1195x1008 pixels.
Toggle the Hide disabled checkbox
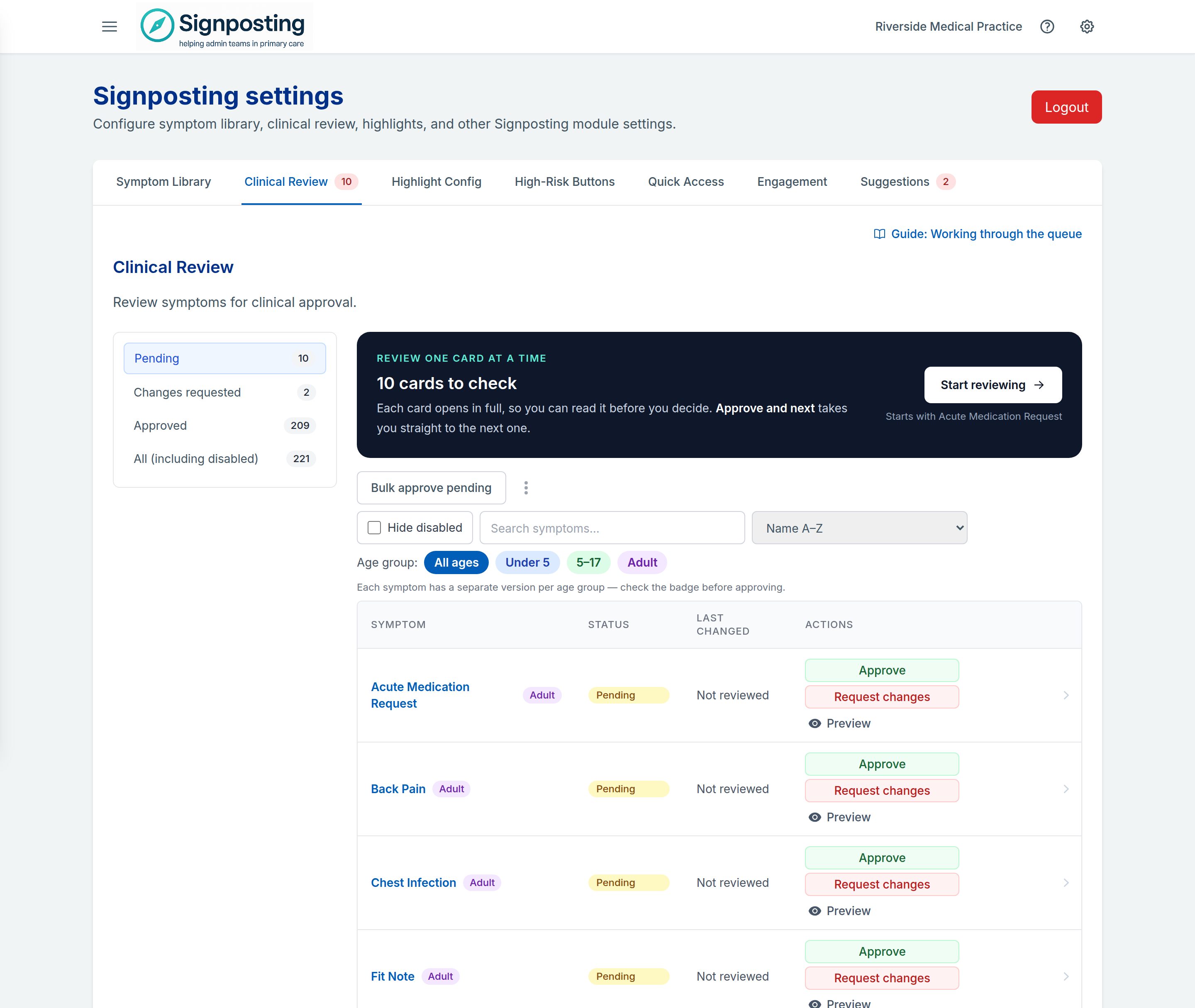374,527
